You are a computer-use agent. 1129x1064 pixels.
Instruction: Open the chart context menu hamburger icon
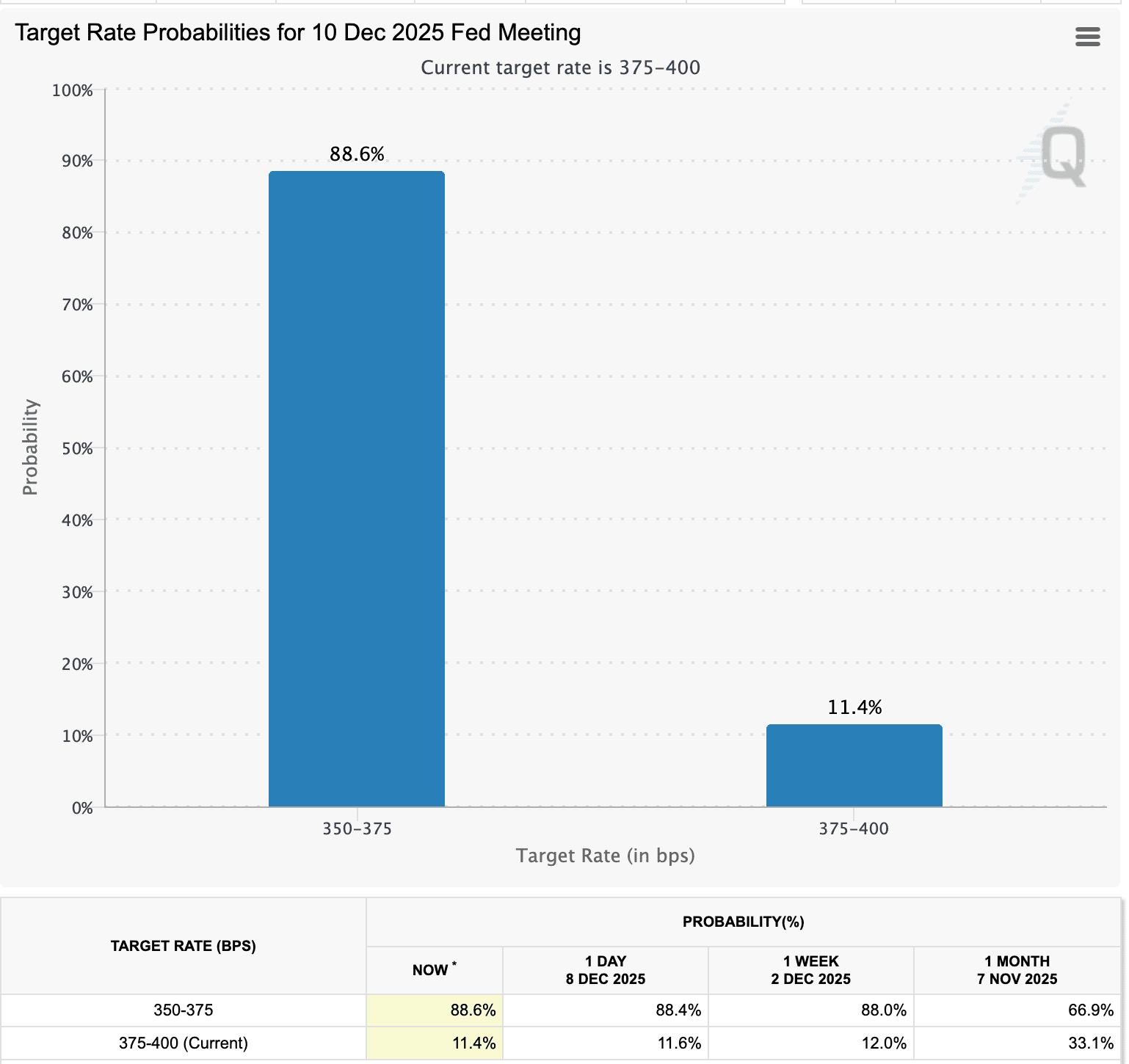pos(1087,37)
